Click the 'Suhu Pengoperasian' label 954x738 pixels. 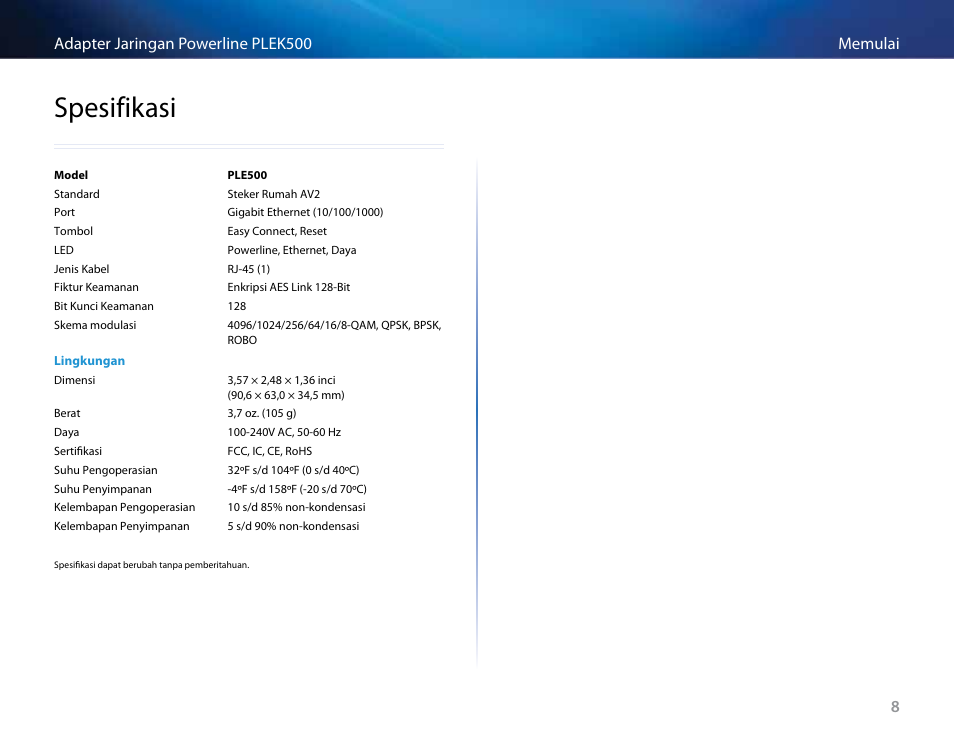pyautogui.click(x=106, y=470)
